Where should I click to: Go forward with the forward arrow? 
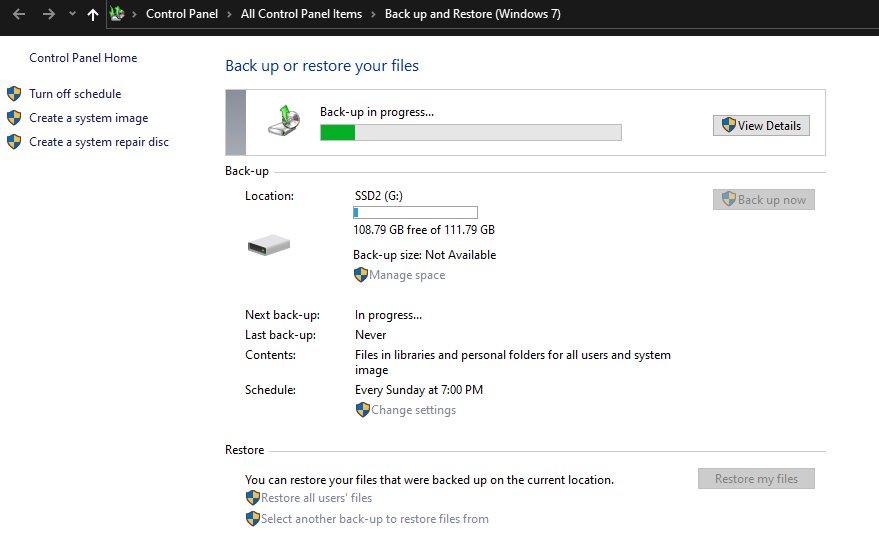click(49, 14)
